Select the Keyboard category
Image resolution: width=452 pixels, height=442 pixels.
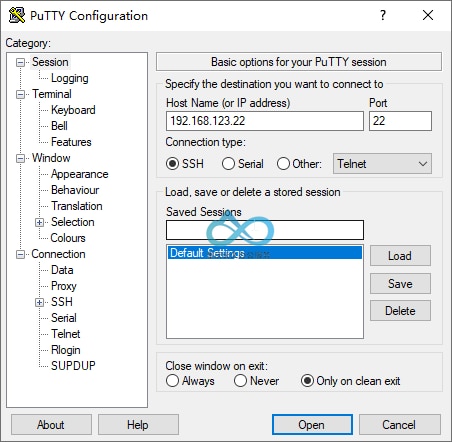tap(73, 110)
